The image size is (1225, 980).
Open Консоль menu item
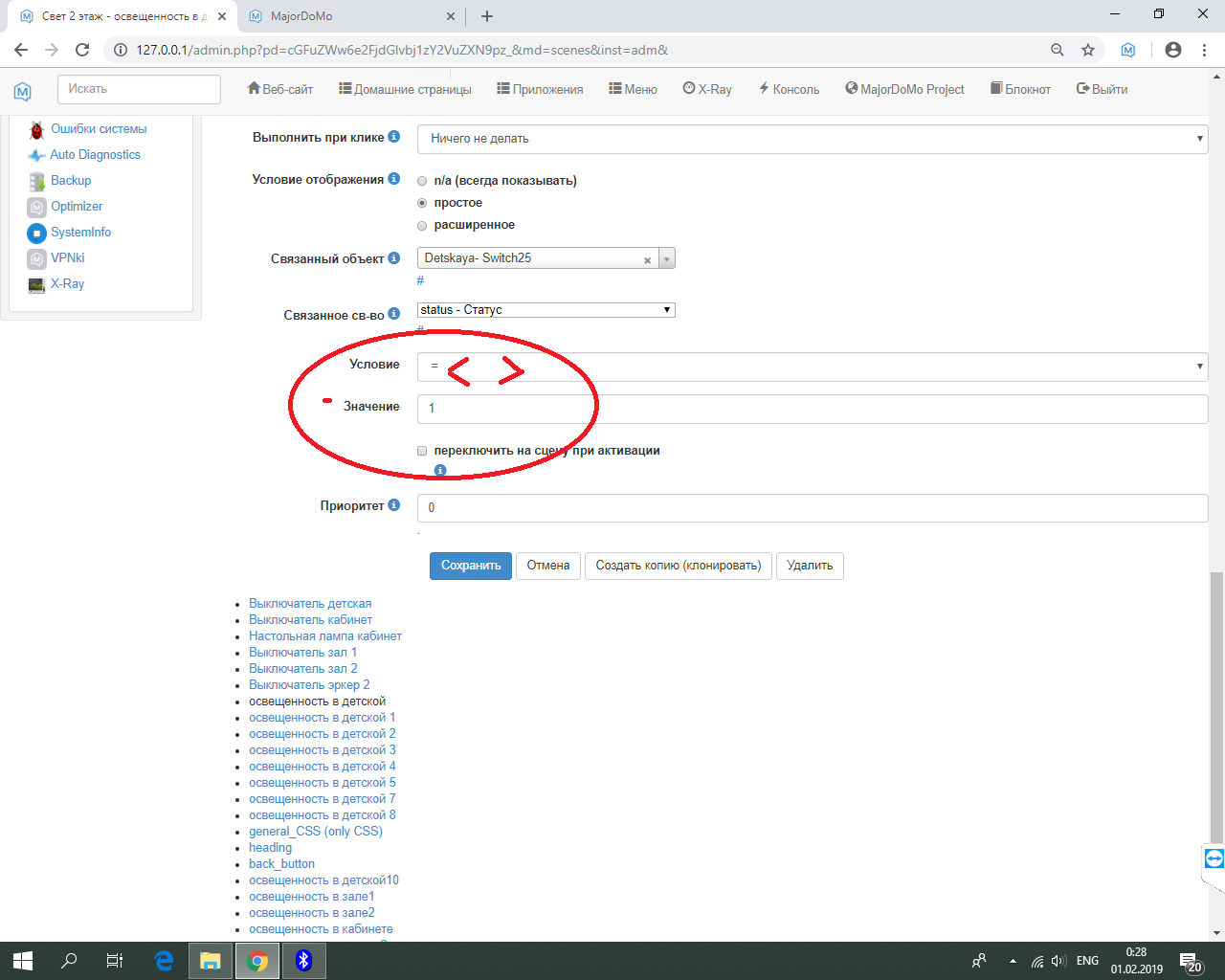pos(790,89)
